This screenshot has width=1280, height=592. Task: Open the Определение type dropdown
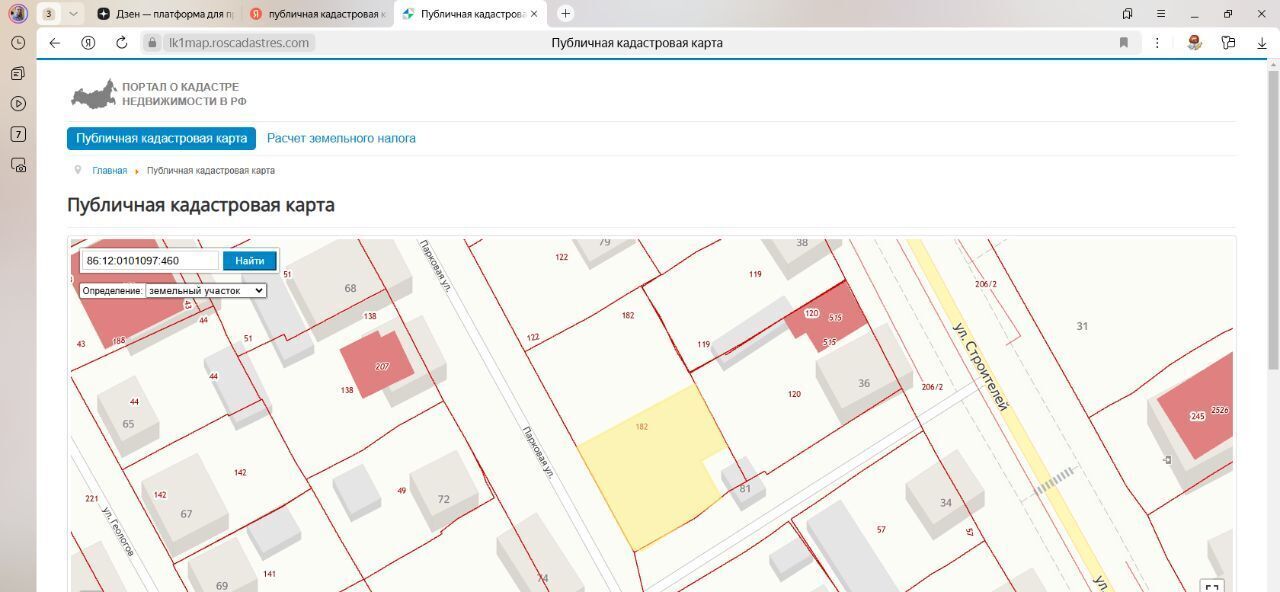pos(206,290)
